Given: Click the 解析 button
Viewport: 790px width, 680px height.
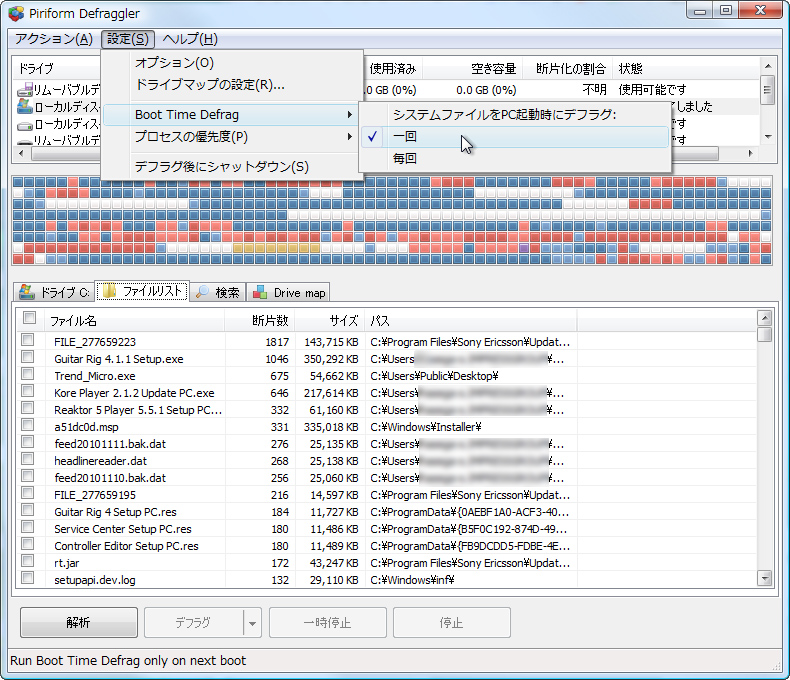Looking at the screenshot, I should click(79, 623).
